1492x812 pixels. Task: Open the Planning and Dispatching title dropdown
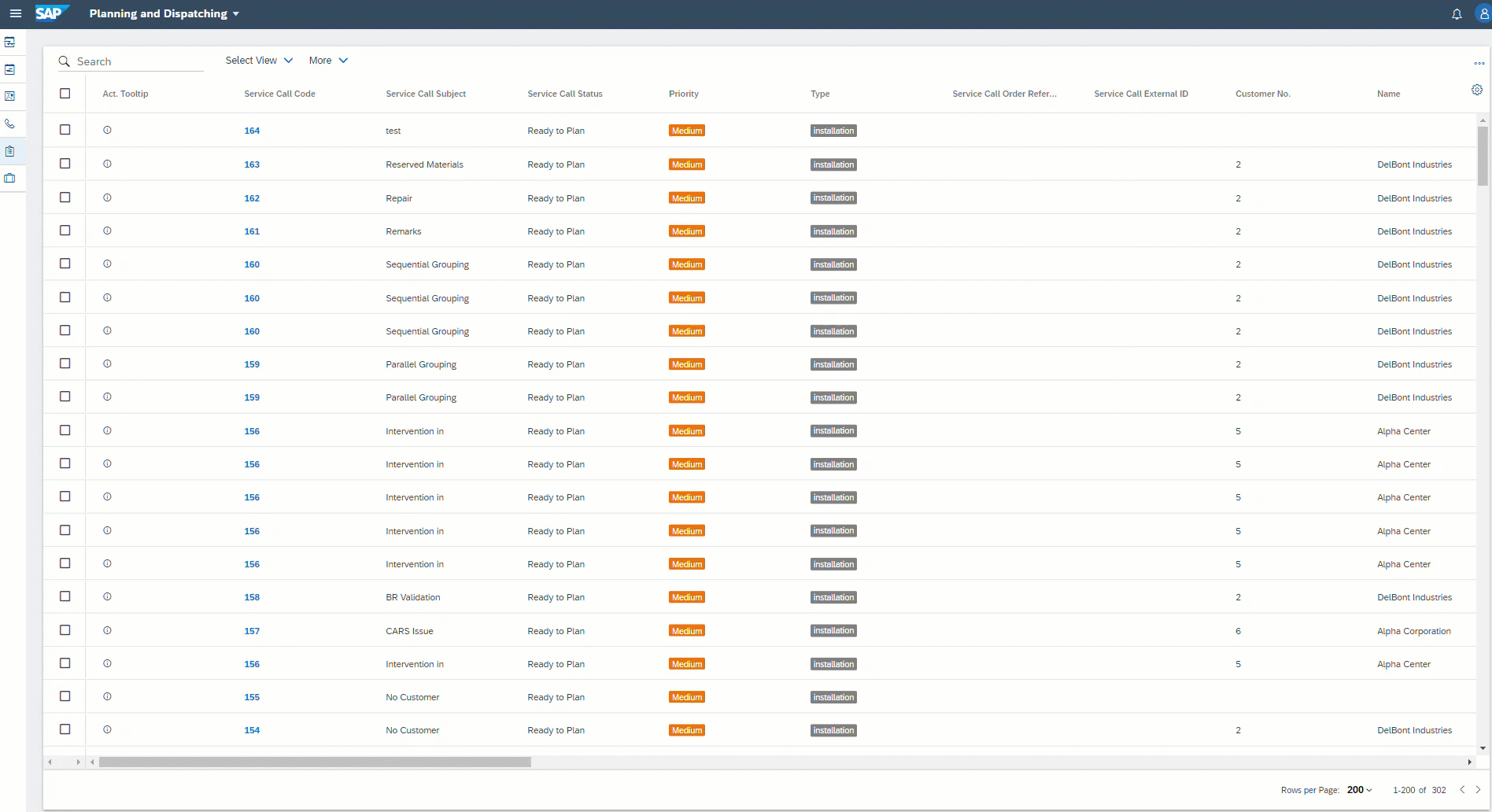[x=164, y=13]
